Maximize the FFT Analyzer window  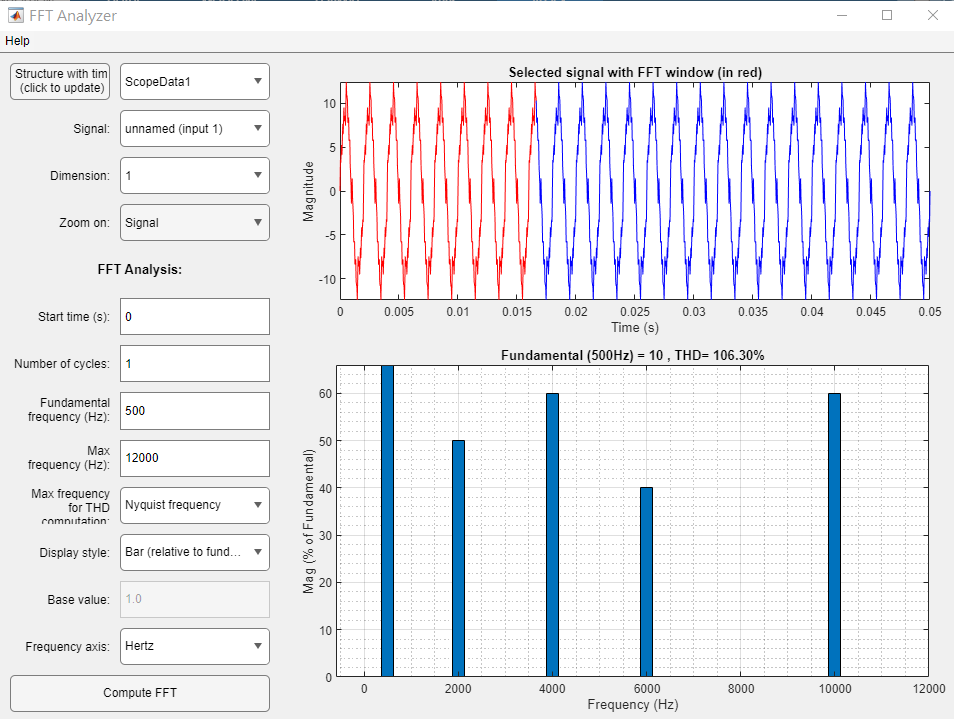(x=887, y=15)
